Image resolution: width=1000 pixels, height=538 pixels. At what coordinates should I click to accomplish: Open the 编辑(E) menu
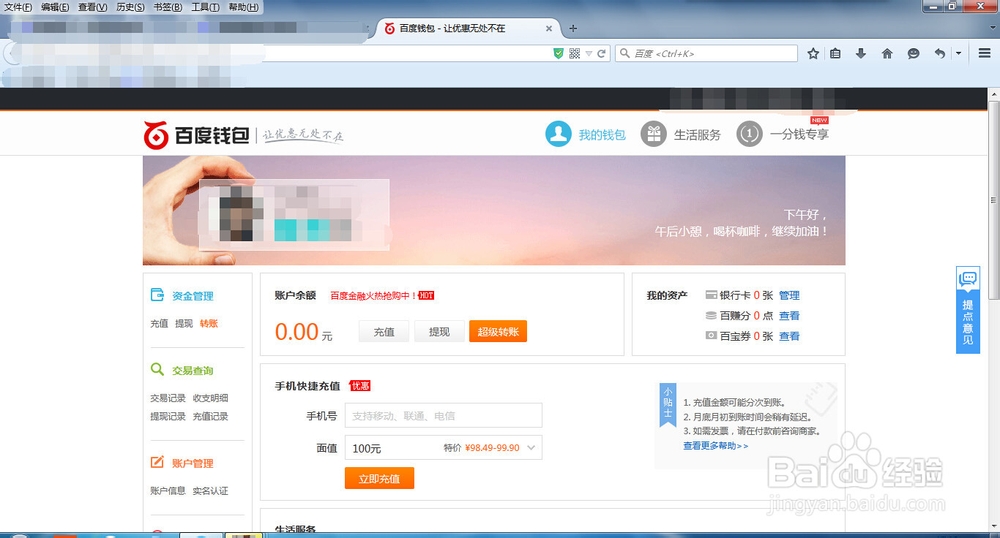click(x=55, y=8)
